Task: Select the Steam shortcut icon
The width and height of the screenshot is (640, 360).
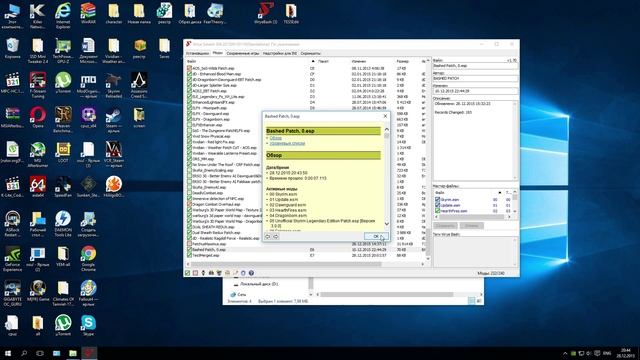Action: coord(113,120)
